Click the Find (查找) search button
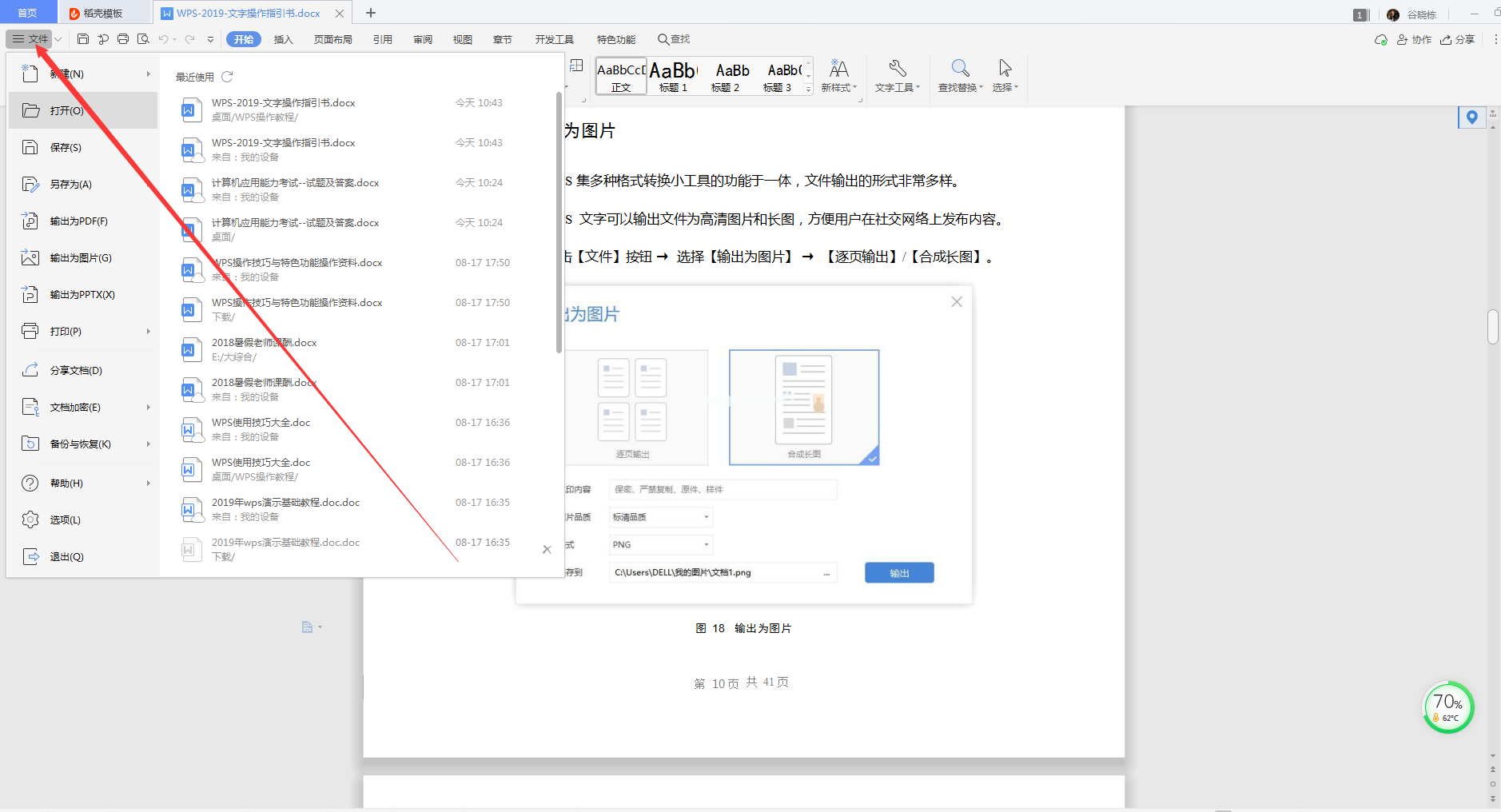 (674, 39)
